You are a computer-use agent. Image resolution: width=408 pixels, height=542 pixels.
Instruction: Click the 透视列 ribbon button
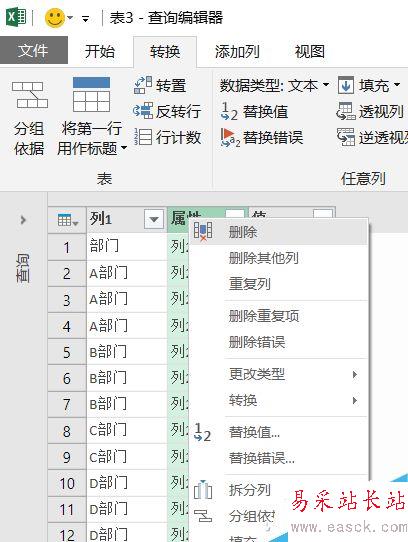370,111
